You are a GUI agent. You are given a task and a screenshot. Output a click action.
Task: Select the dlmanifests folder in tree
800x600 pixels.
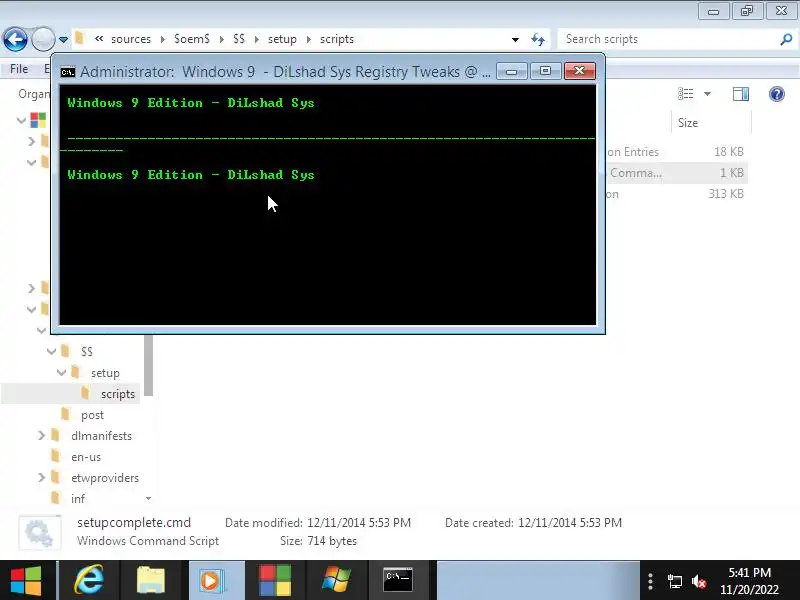(102, 436)
